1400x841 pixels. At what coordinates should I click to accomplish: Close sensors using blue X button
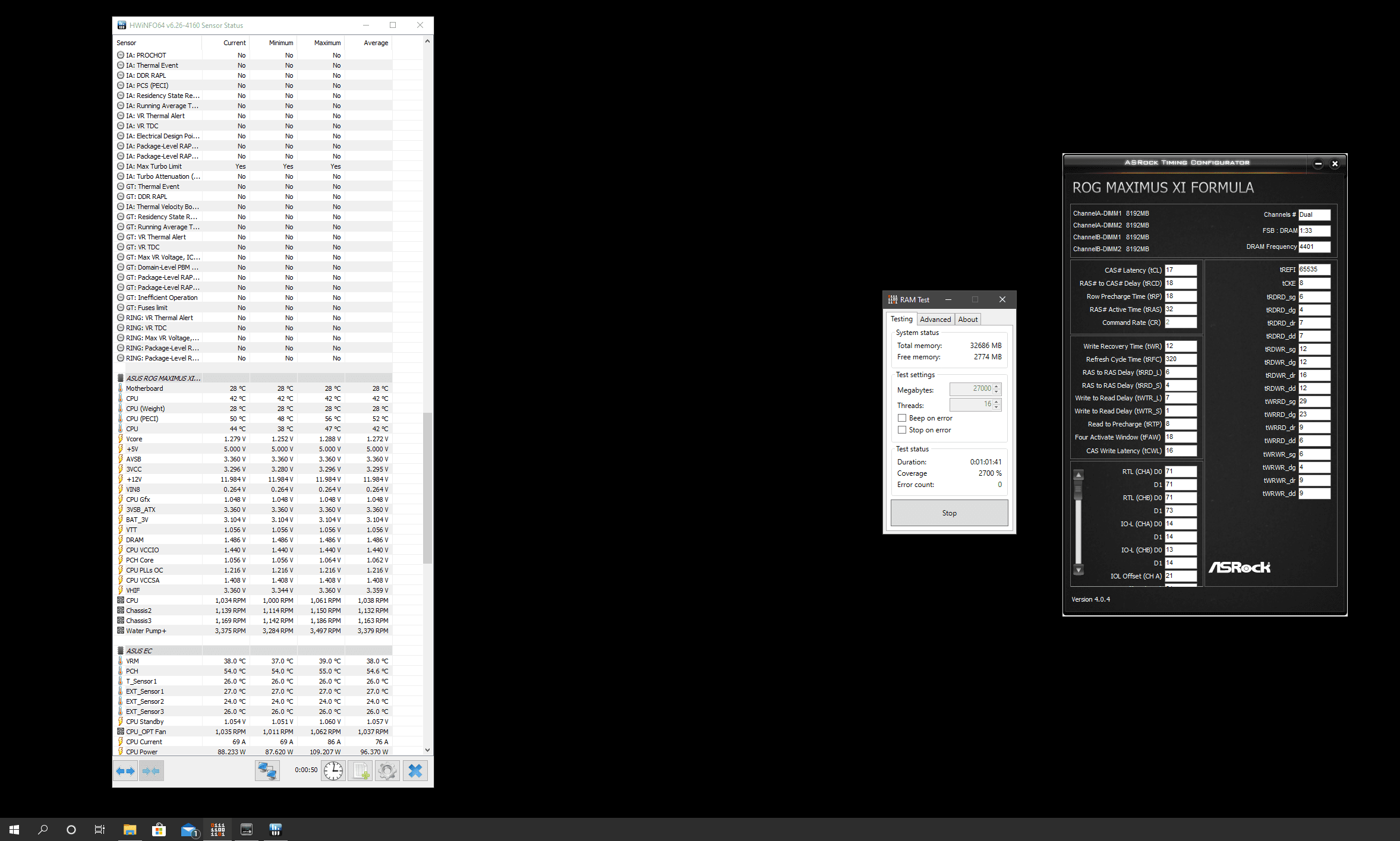click(x=415, y=771)
